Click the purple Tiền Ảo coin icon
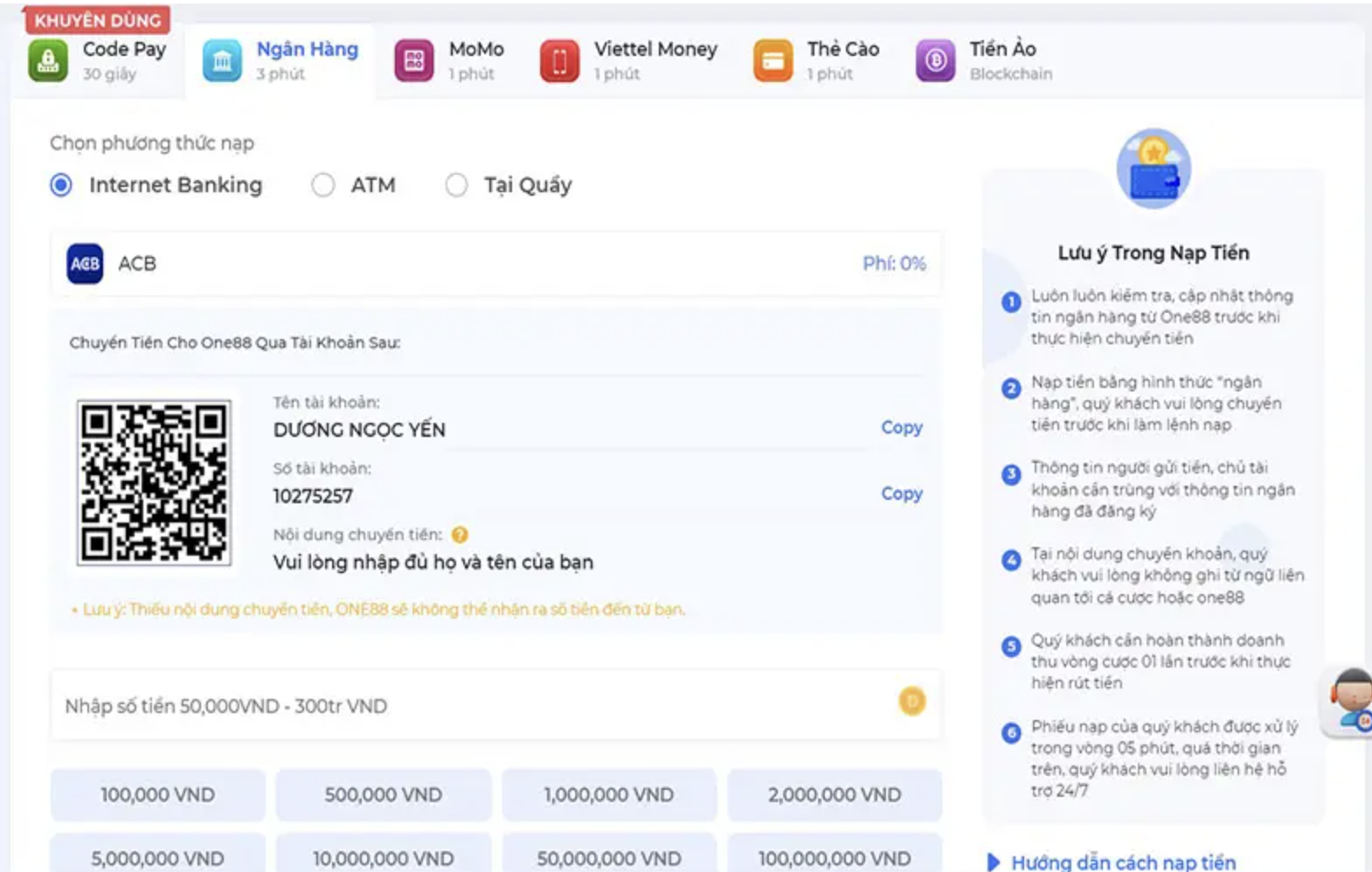The image size is (1372, 872). coord(935,61)
